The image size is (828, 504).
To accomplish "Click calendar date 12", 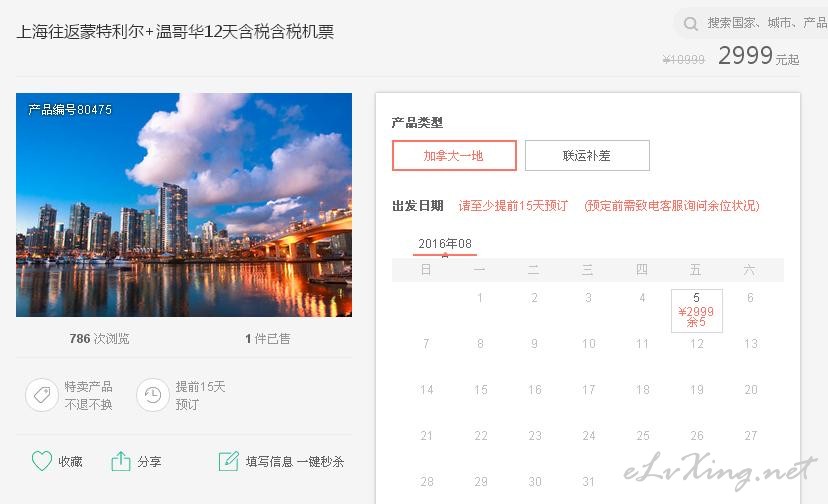I will tap(697, 344).
